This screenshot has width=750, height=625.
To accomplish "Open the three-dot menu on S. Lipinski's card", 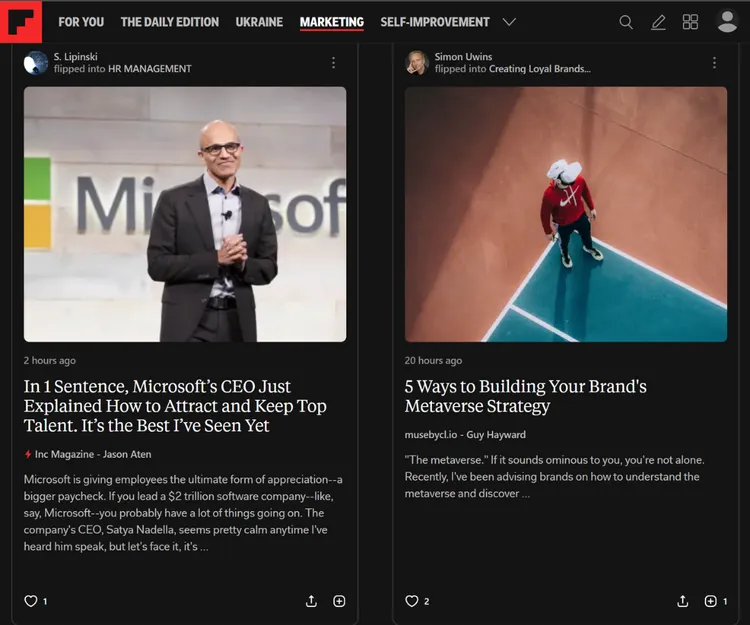I will coord(333,63).
